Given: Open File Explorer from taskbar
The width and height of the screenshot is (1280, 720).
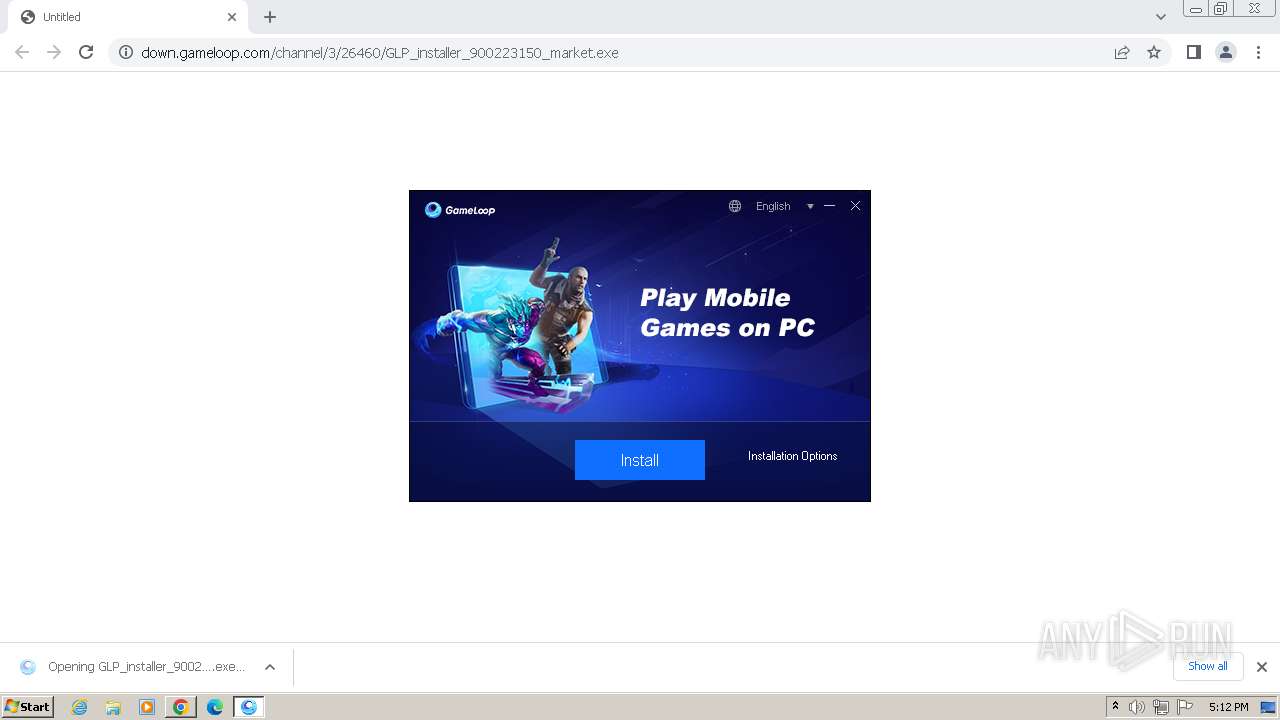Looking at the screenshot, I should [x=113, y=707].
